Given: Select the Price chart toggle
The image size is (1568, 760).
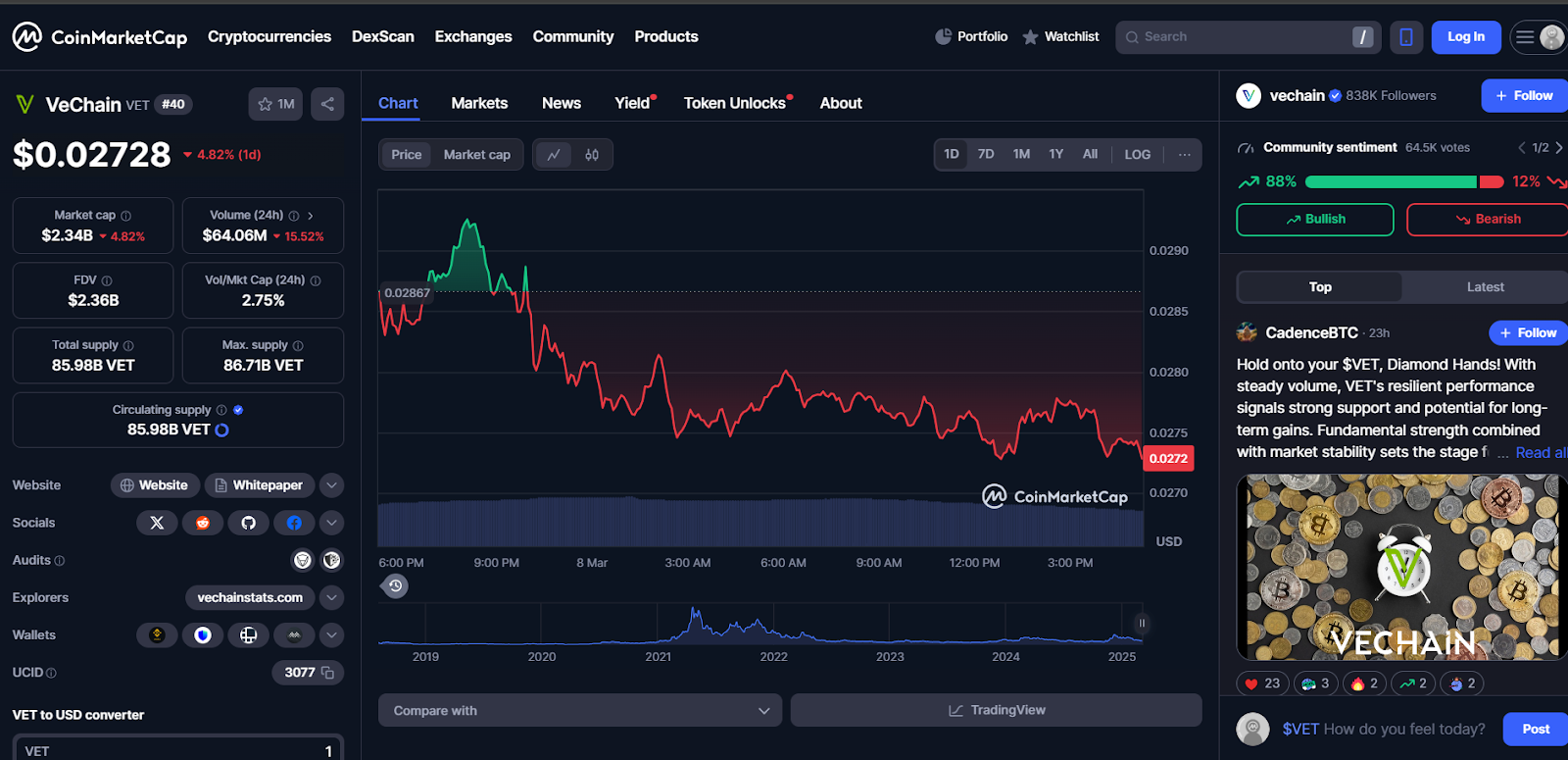Looking at the screenshot, I should 406,155.
